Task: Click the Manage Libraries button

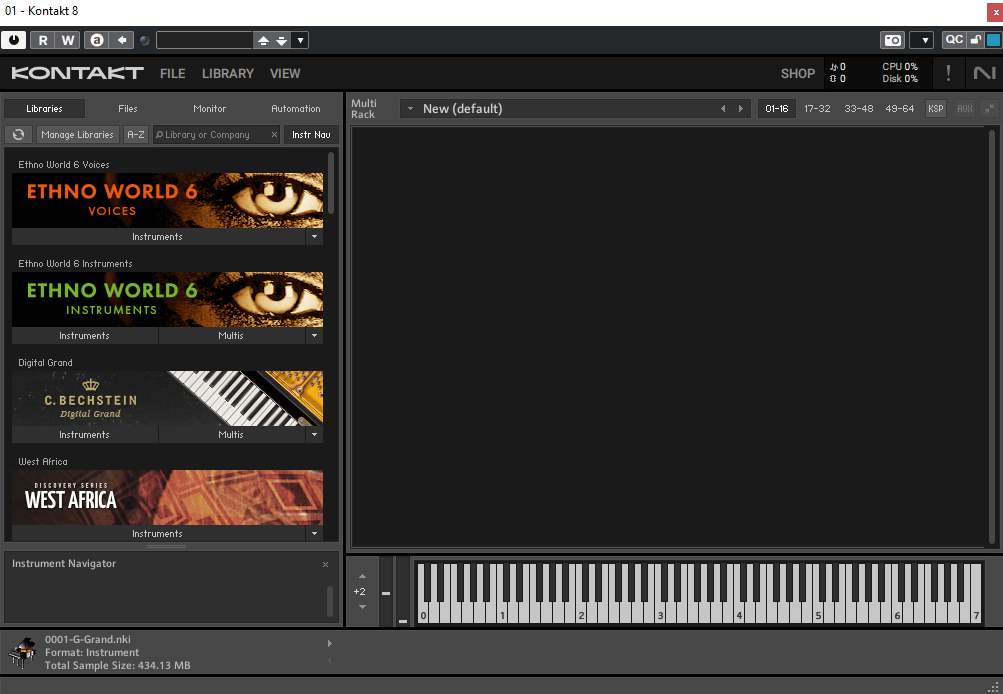Action: click(x=77, y=134)
